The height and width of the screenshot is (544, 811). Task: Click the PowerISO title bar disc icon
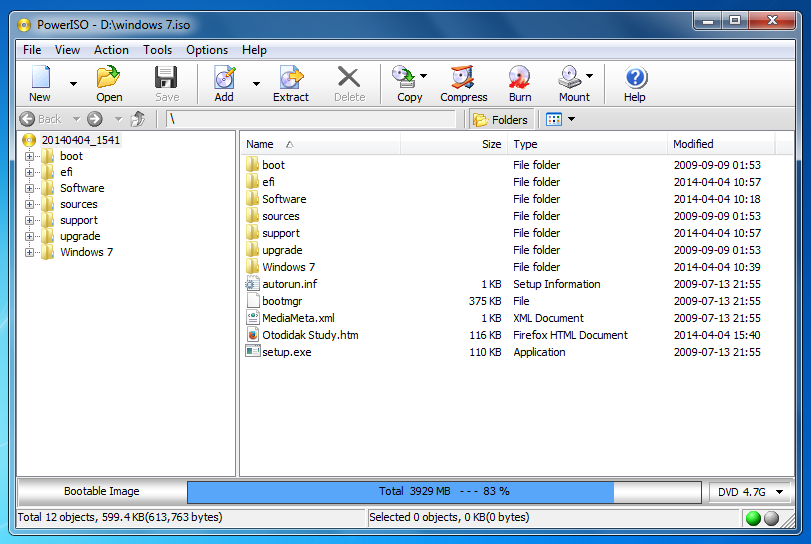(x=24, y=25)
